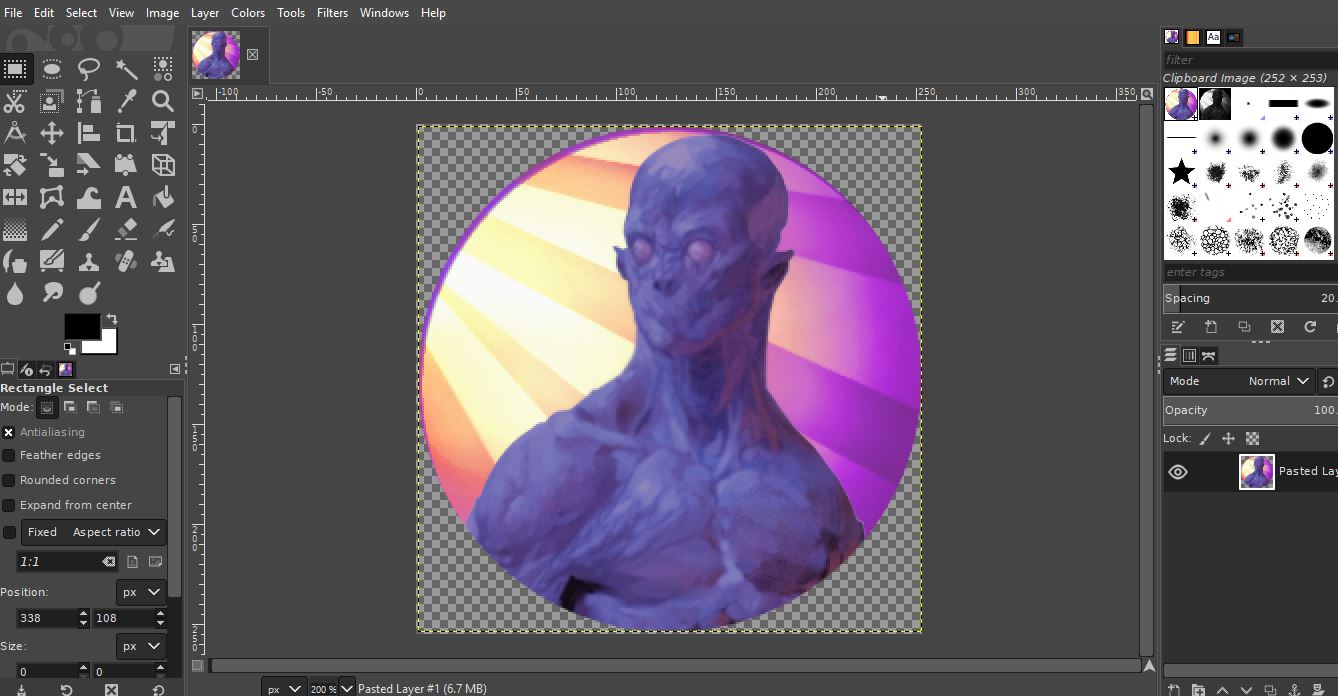The width and height of the screenshot is (1338, 696).
Task: Hide the Pasted Layer using eye icon
Action: (x=1178, y=472)
